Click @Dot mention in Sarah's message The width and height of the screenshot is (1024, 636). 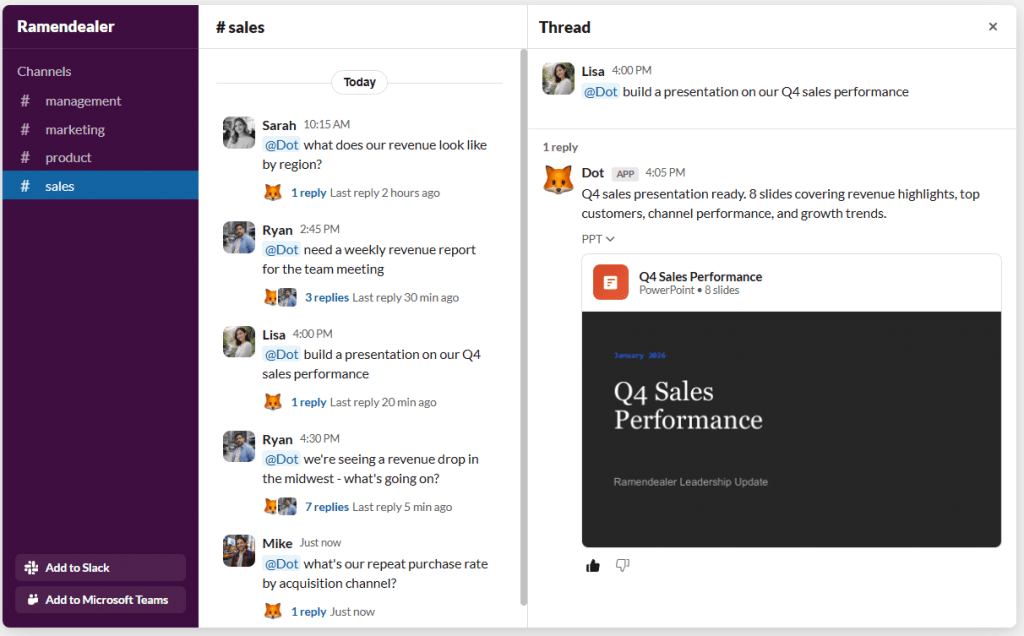click(x=281, y=145)
